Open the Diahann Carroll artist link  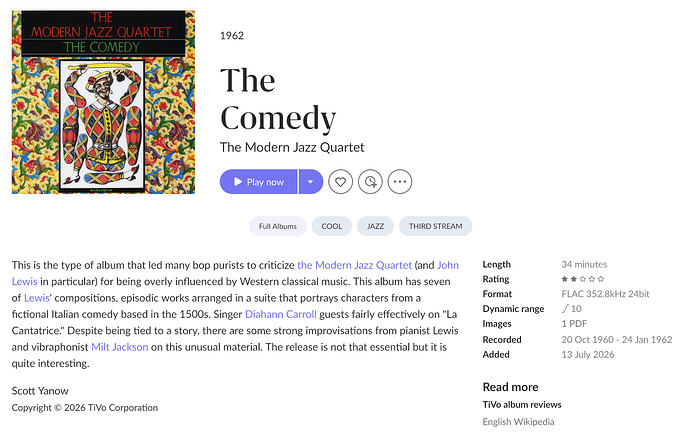281,314
